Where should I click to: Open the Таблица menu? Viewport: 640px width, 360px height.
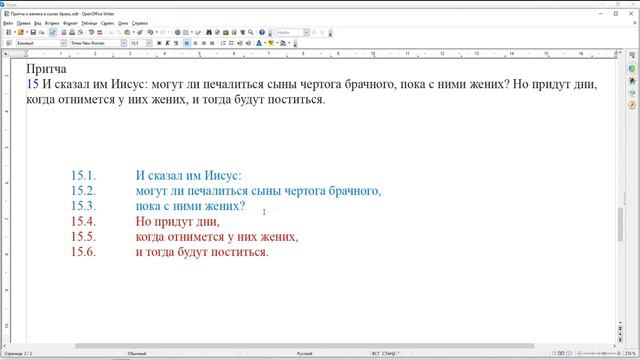(89, 23)
